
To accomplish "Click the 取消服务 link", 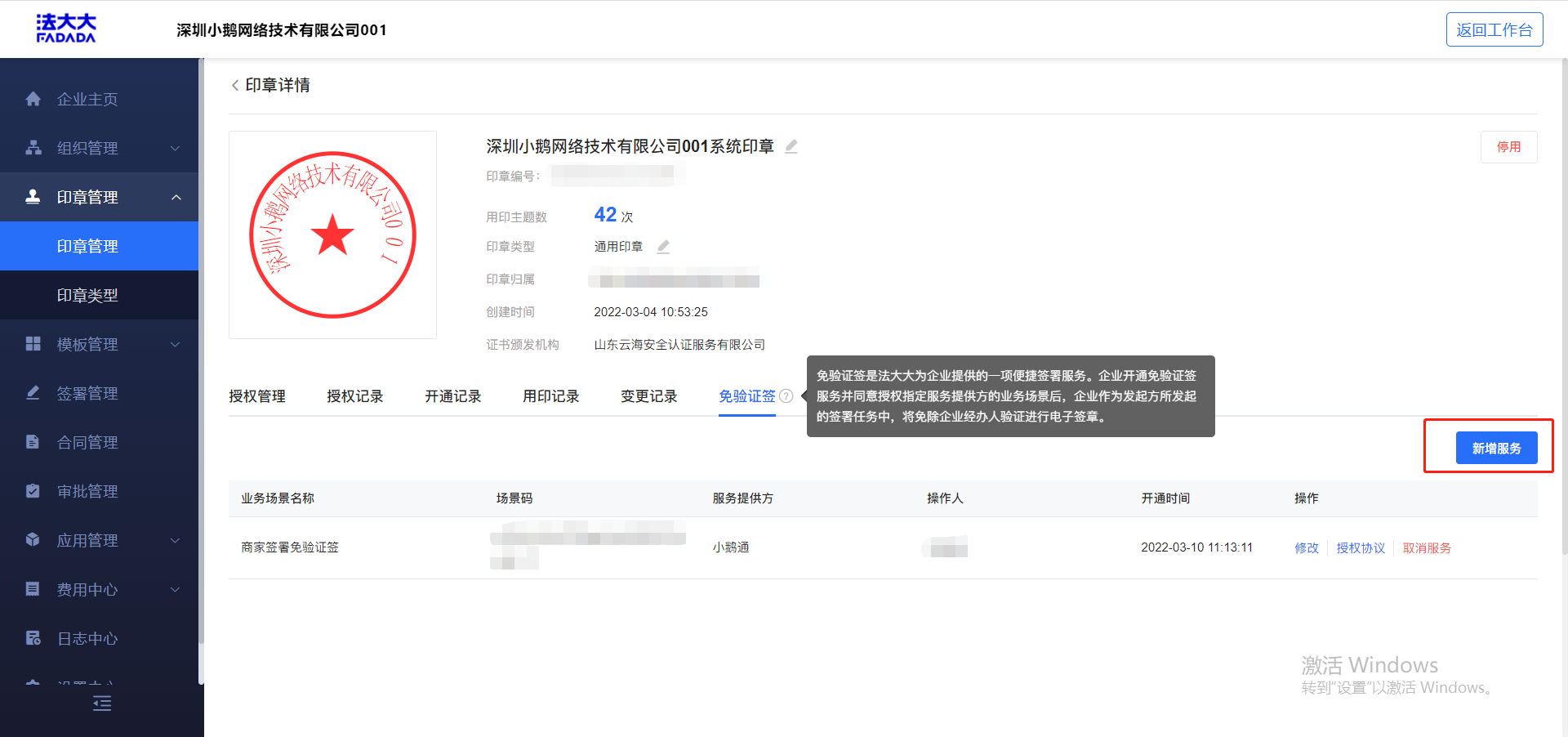I will tap(1427, 548).
